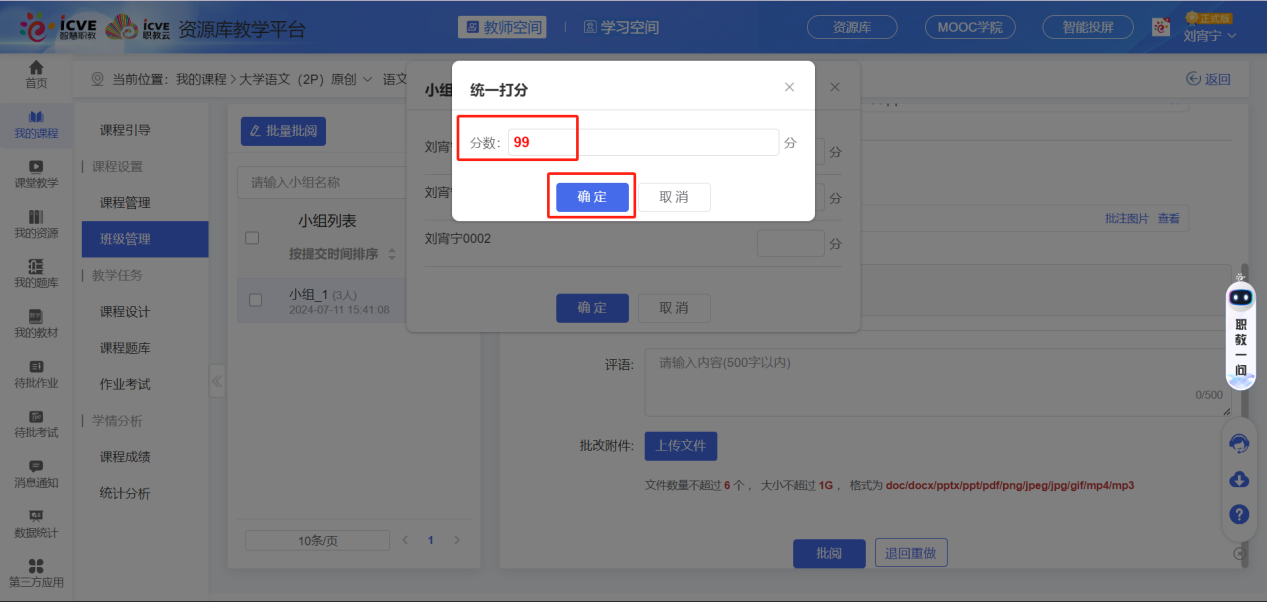
Task: Click the floating help question icon
Action: (x=1238, y=515)
